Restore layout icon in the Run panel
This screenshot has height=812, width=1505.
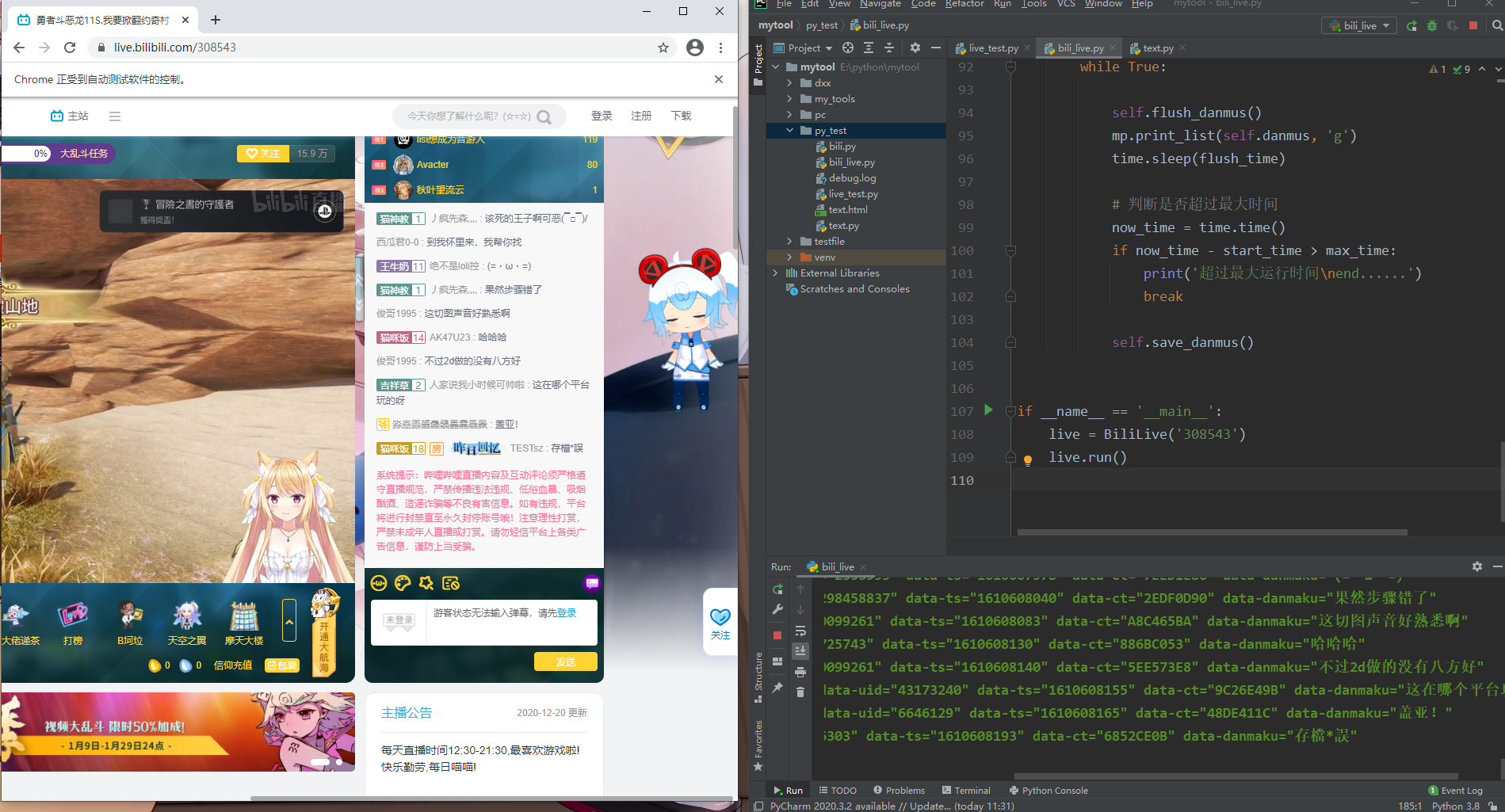777,662
